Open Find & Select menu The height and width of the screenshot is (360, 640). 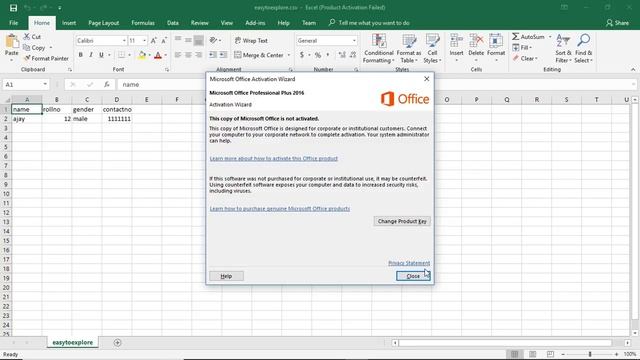(583, 49)
